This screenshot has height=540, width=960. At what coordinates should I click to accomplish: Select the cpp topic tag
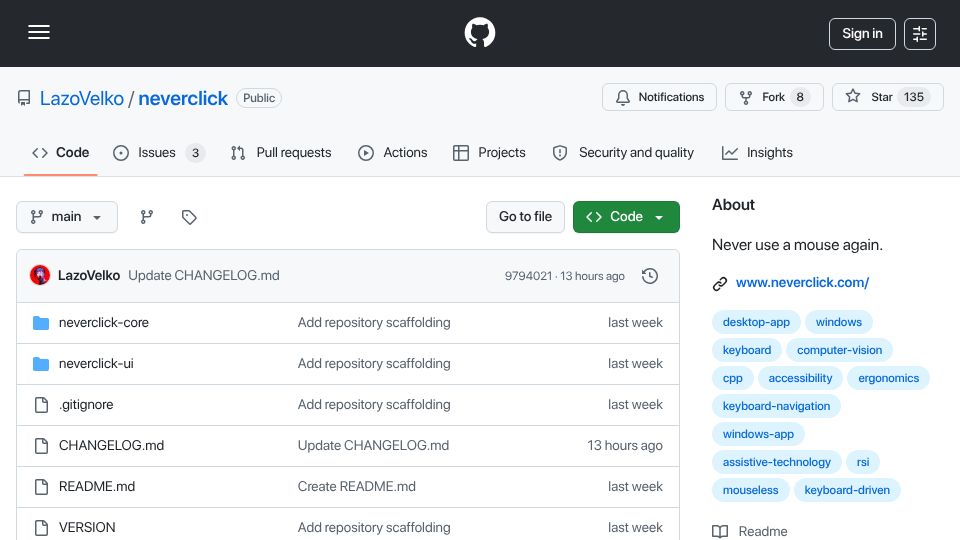pos(732,378)
